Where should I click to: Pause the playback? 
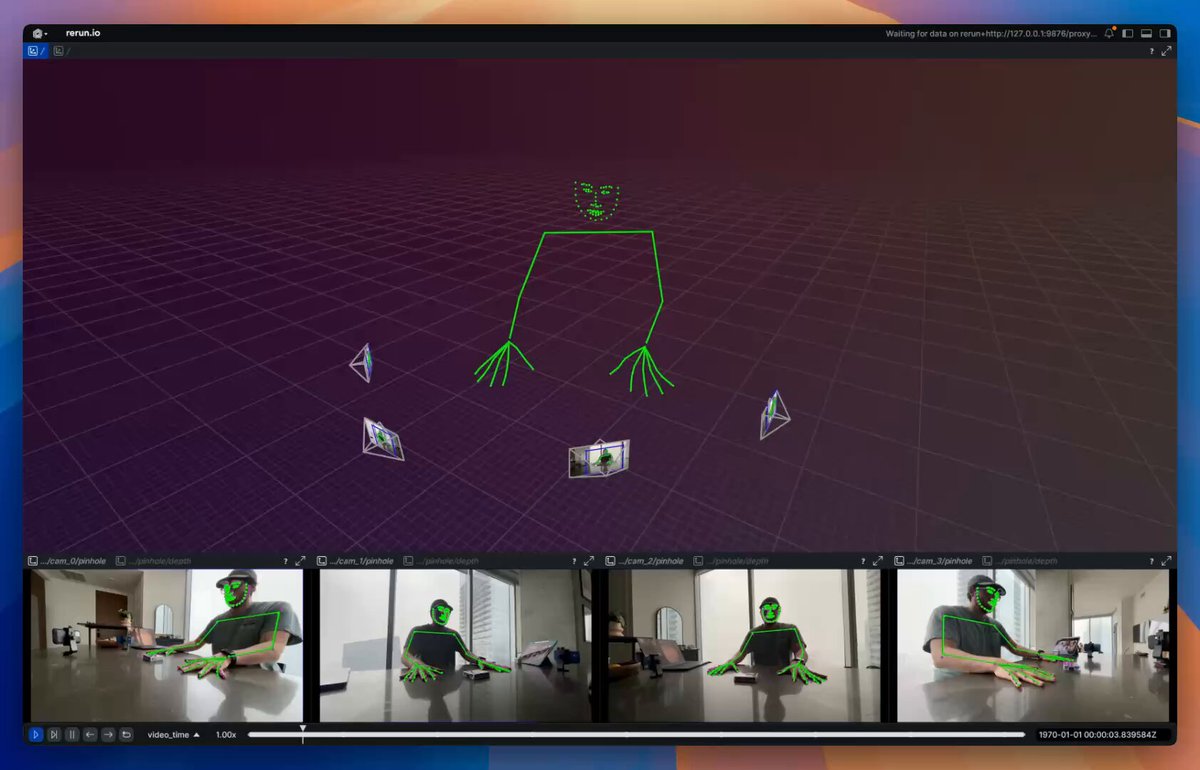click(72, 734)
